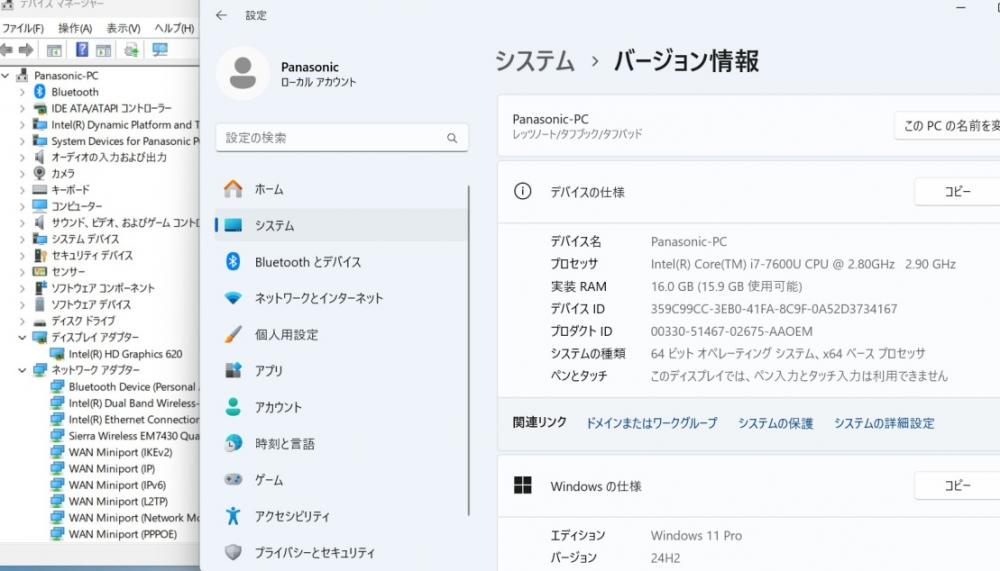Open the 操作(A) menu
The width and height of the screenshot is (1000, 571).
point(75,28)
